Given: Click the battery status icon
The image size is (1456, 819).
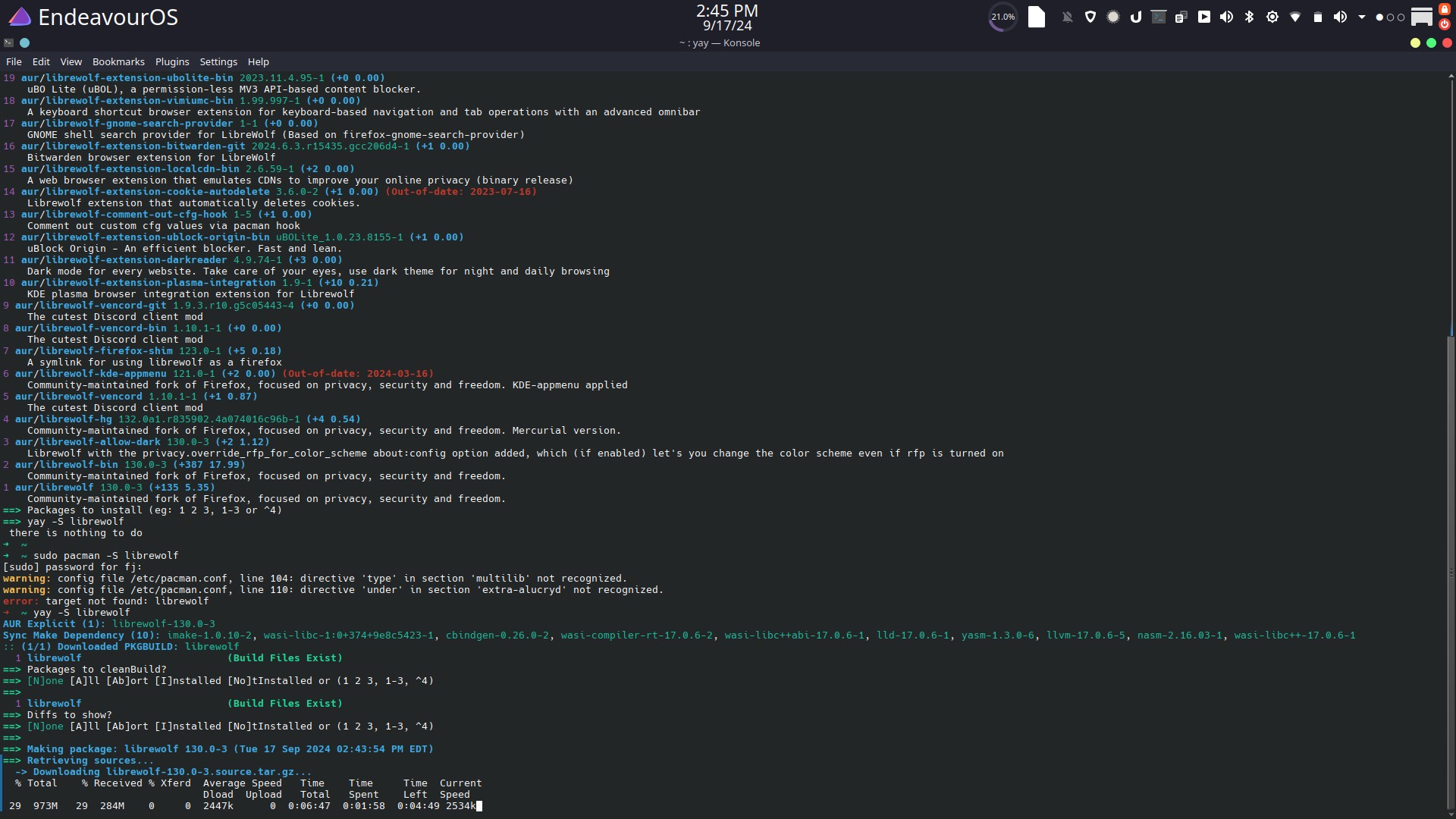Looking at the screenshot, I should [1317, 17].
